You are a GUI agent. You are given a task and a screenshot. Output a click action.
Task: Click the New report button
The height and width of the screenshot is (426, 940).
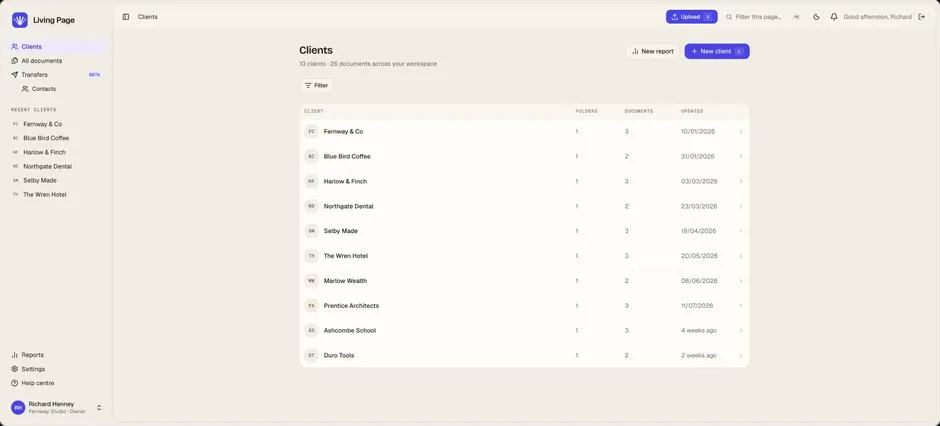click(652, 52)
